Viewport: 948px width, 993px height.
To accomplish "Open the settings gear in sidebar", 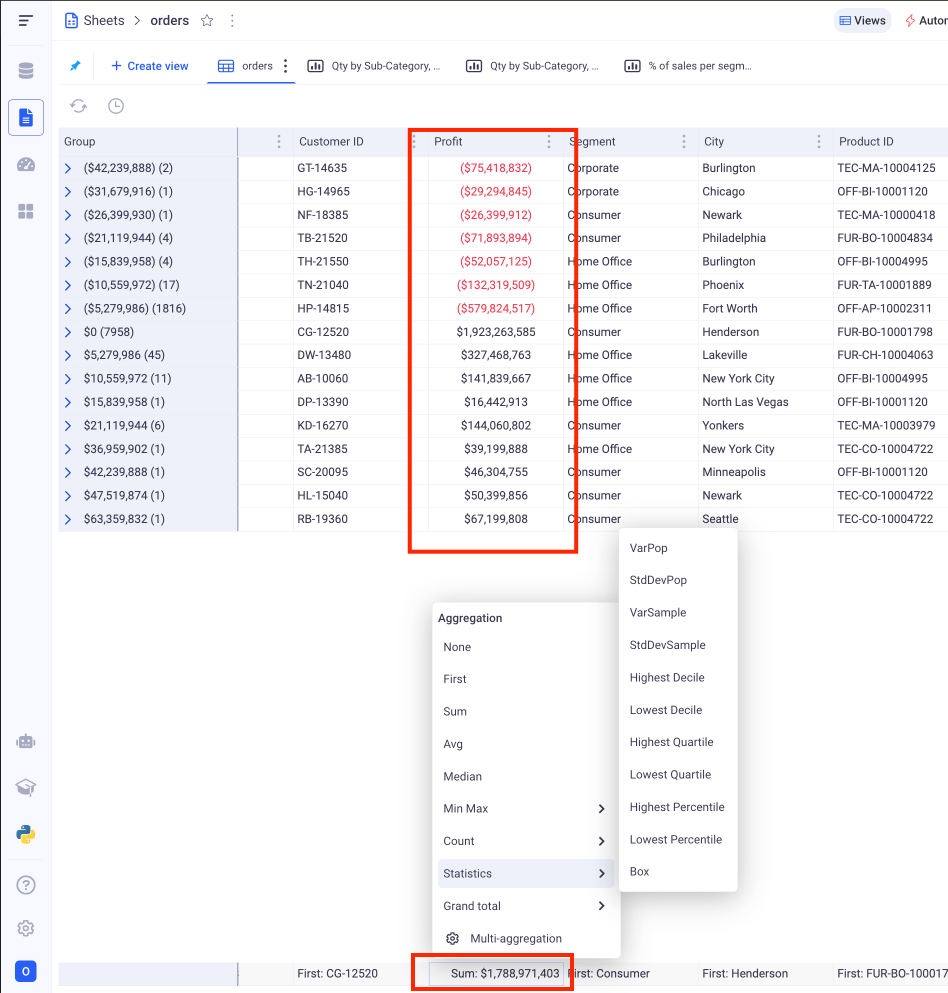I will tap(26, 928).
